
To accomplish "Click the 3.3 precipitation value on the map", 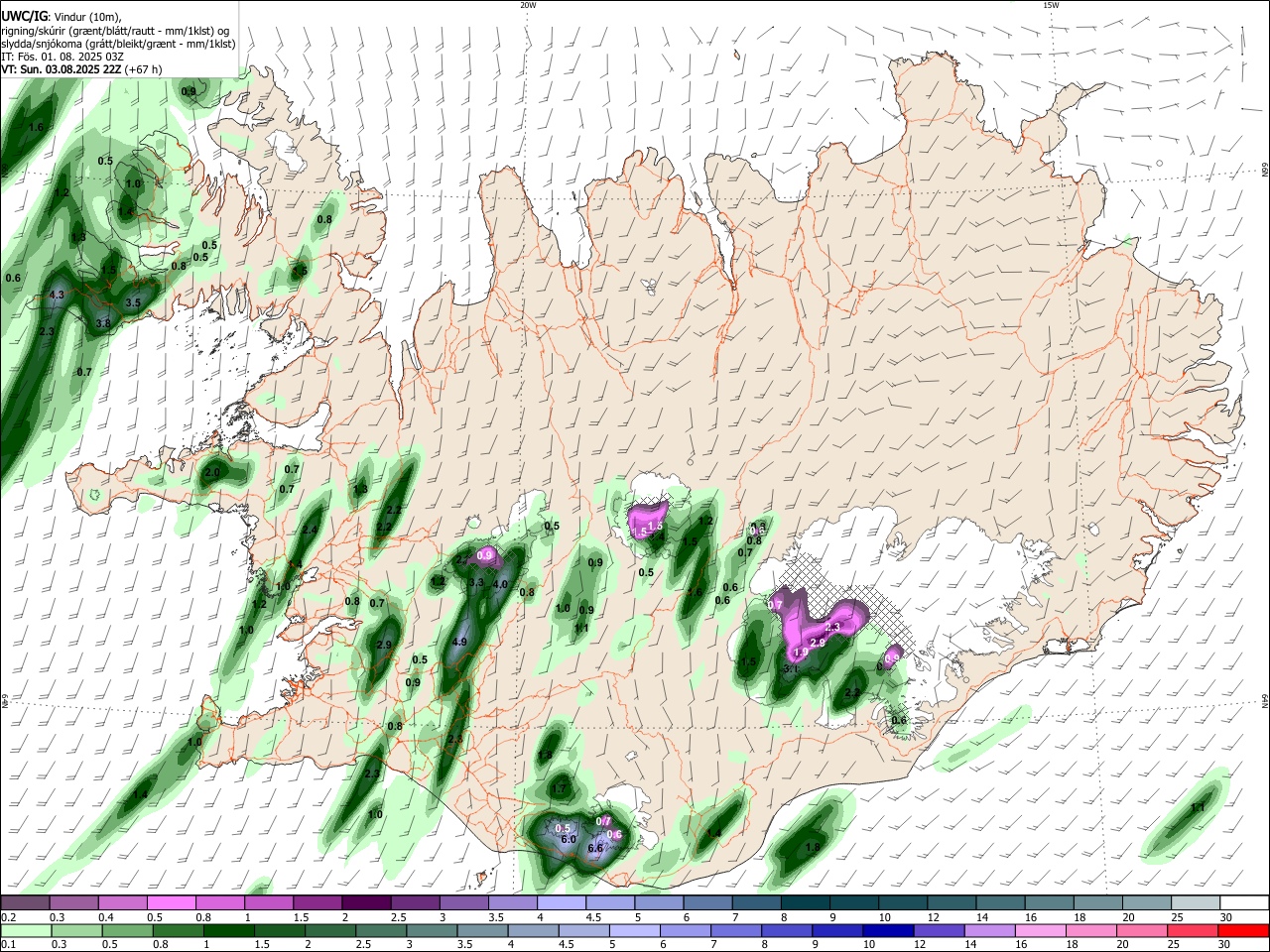I will tap(476, 583).
